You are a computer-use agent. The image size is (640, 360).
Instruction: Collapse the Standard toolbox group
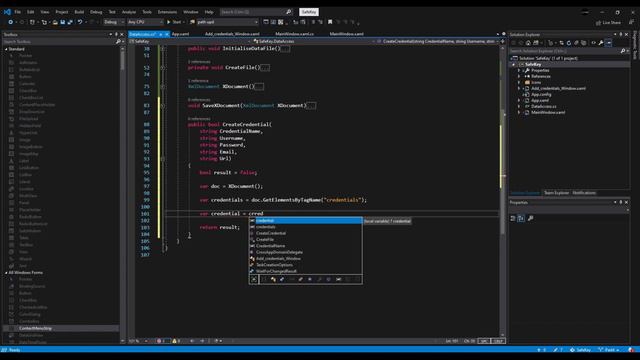[6, 49]
